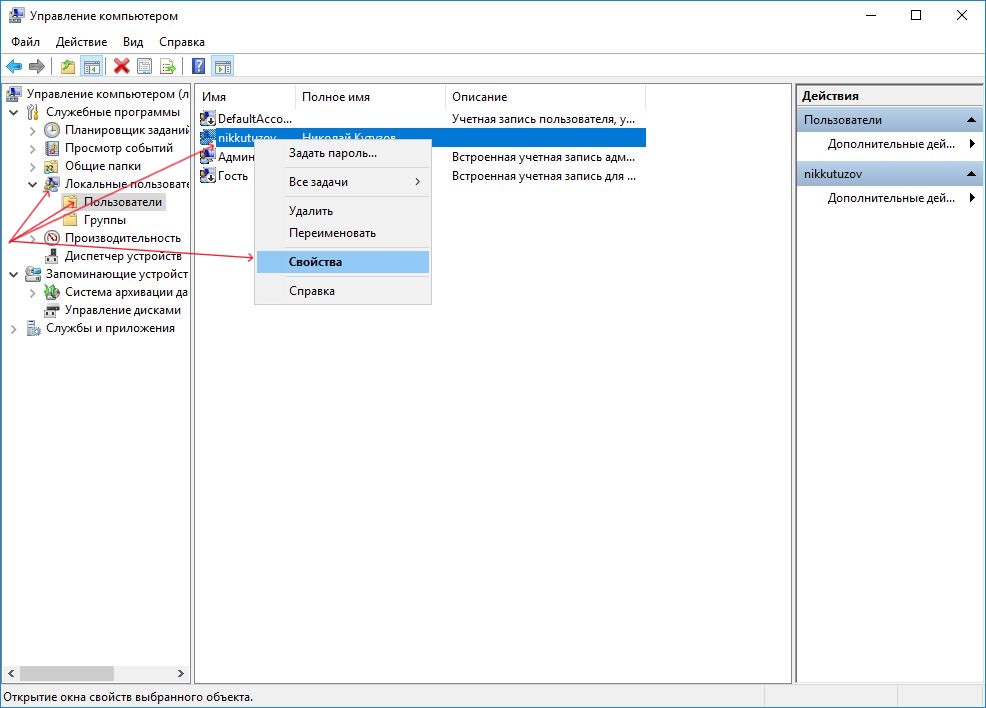Screen dimensions: 986x708
Task: Click the red X Delete toolbar icon
Action: tap(121, 66)
